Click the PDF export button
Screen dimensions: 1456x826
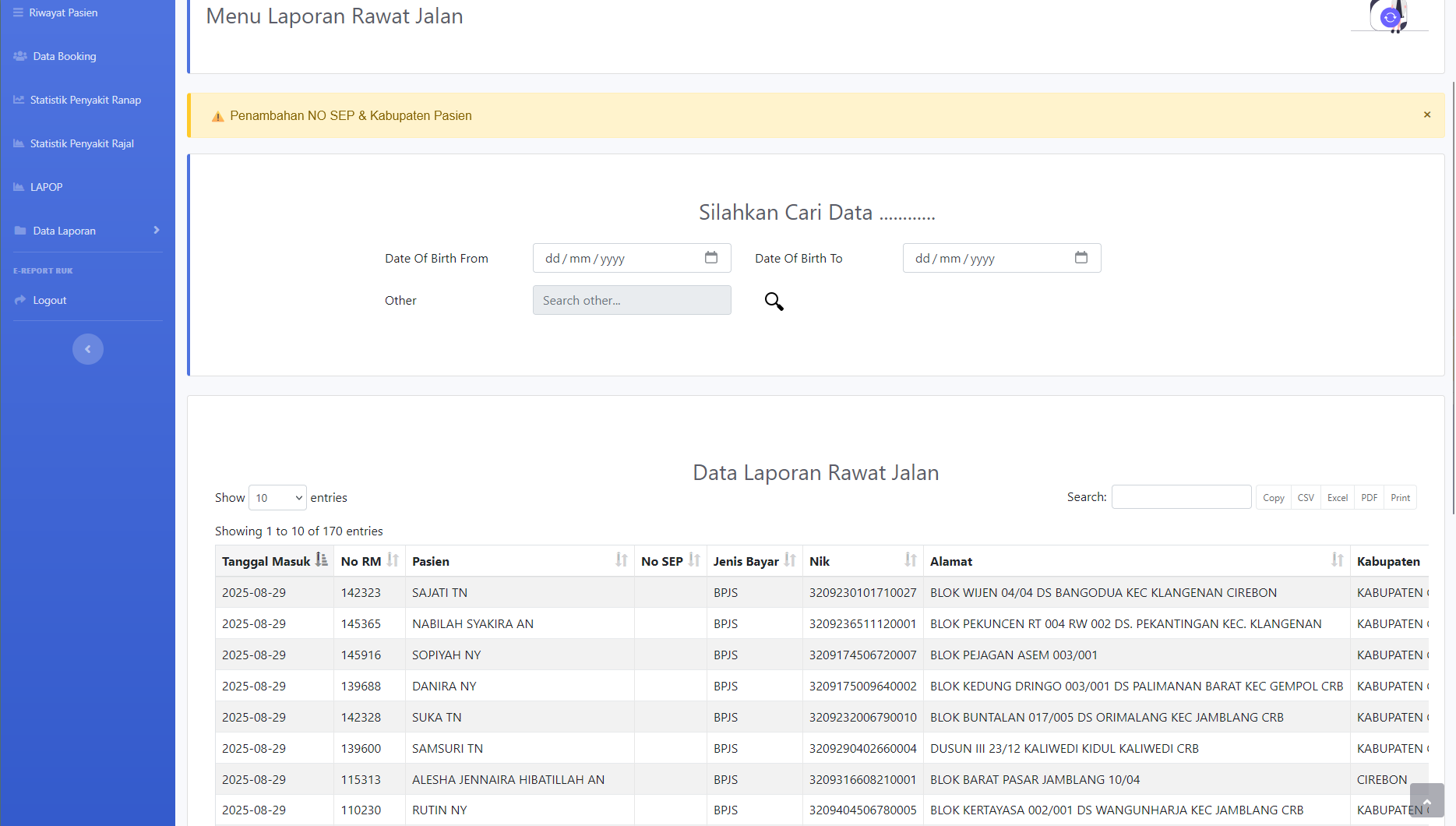[1369, 498]
